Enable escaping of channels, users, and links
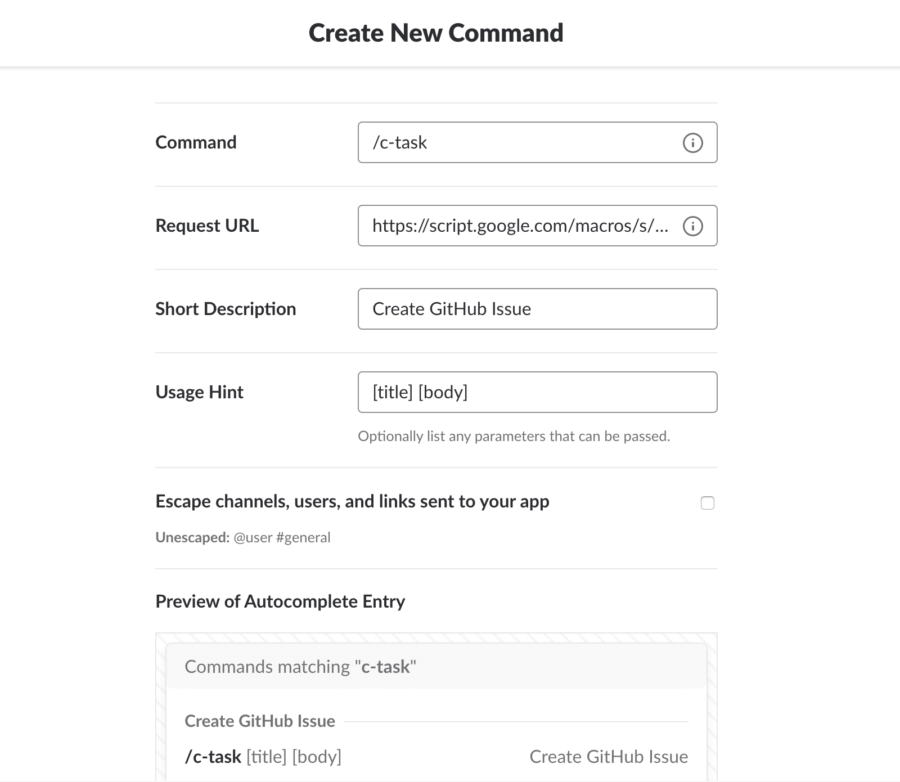The image size is (900, 782). [x=708, y=503]
